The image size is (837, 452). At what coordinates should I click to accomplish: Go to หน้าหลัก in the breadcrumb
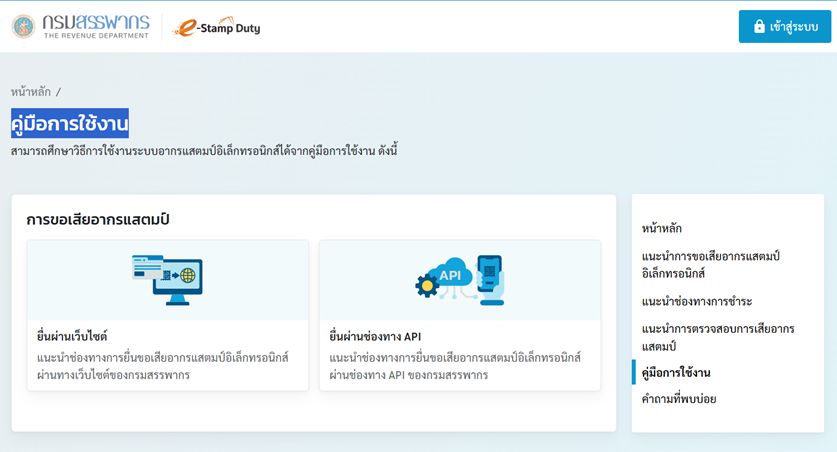click(x=31, y=92)
